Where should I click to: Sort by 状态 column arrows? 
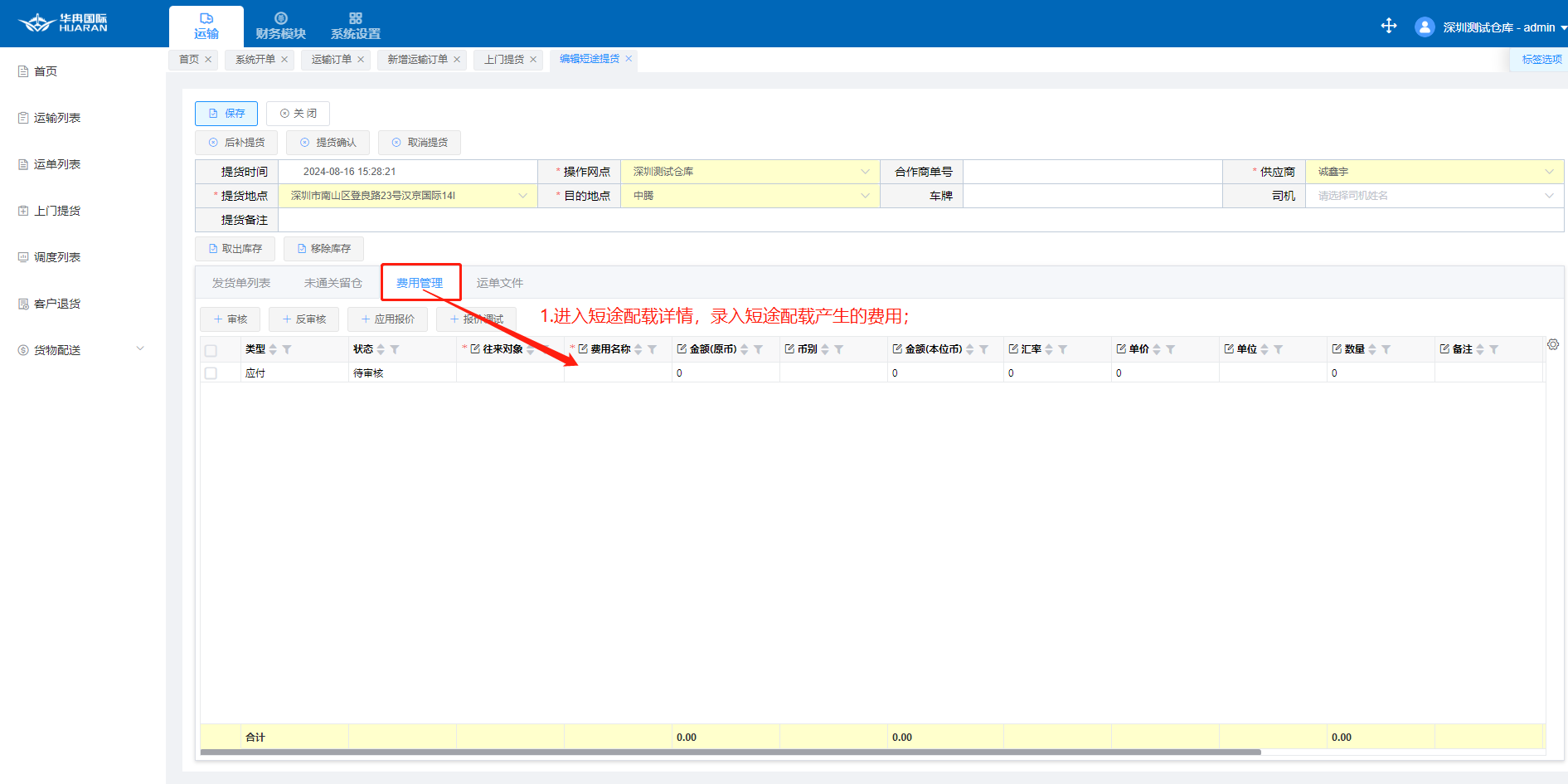381,349
